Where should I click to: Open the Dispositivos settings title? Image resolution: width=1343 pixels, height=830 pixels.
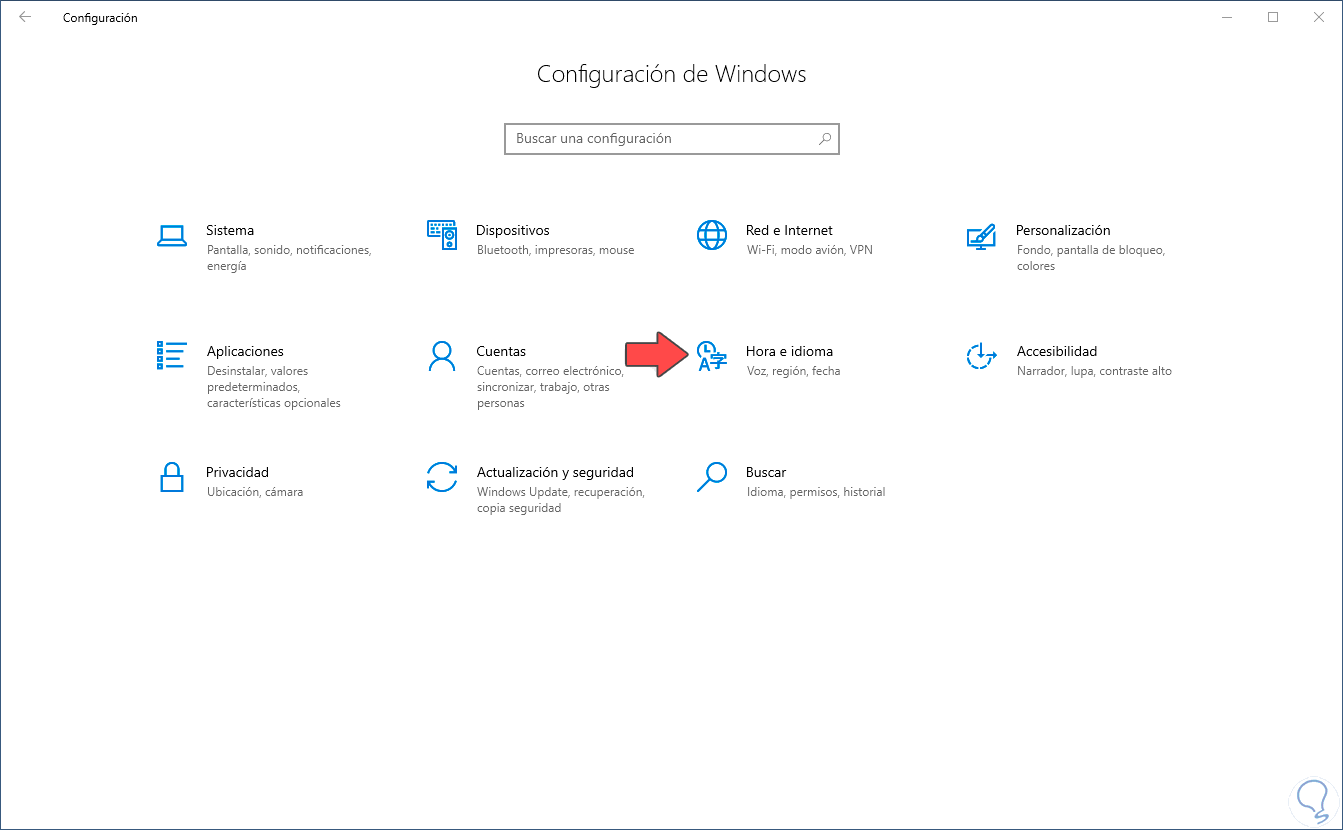[x=513, y=230]
